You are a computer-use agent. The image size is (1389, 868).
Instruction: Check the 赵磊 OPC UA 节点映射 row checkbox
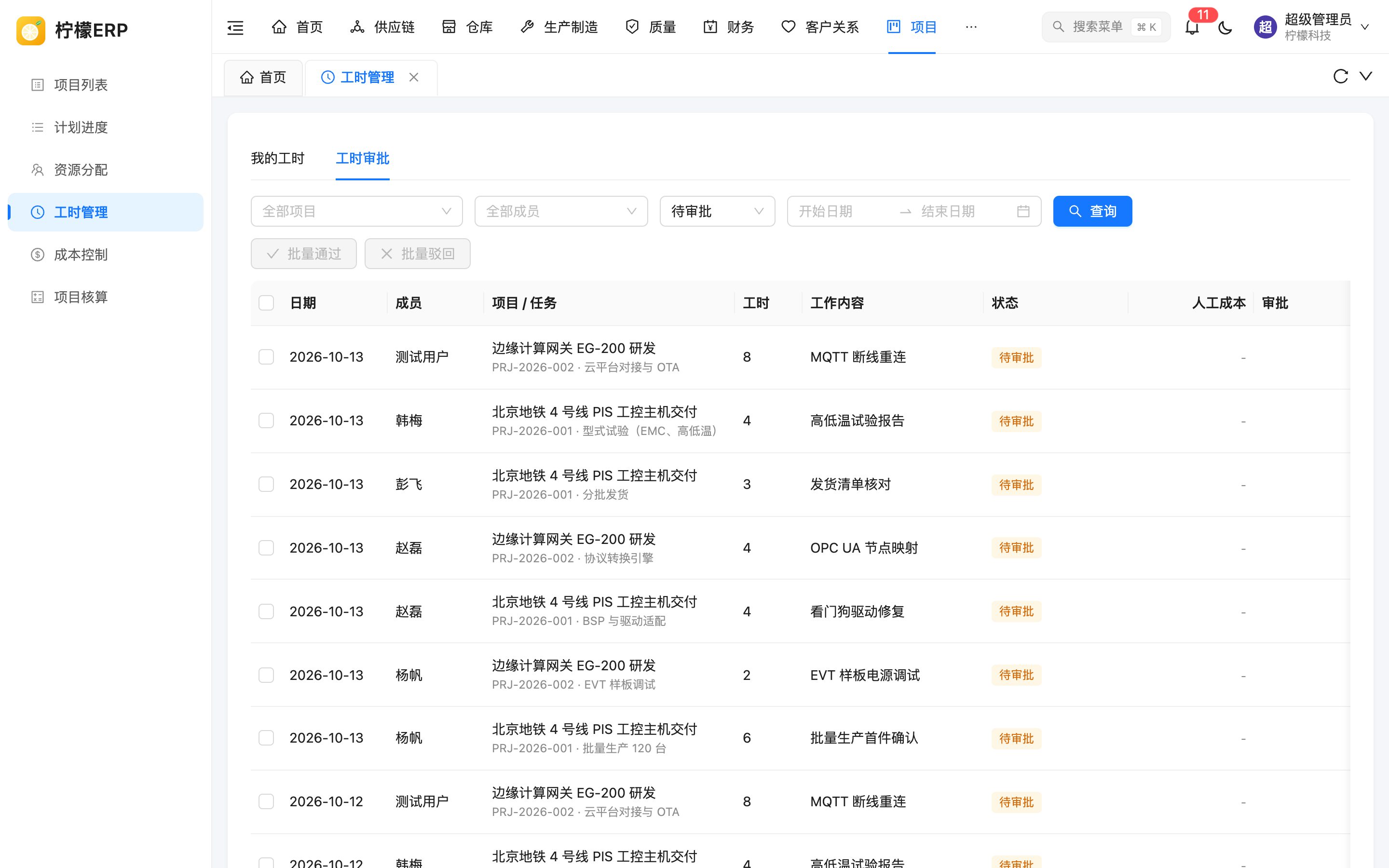pyautogui.click(x=266, y=548)
